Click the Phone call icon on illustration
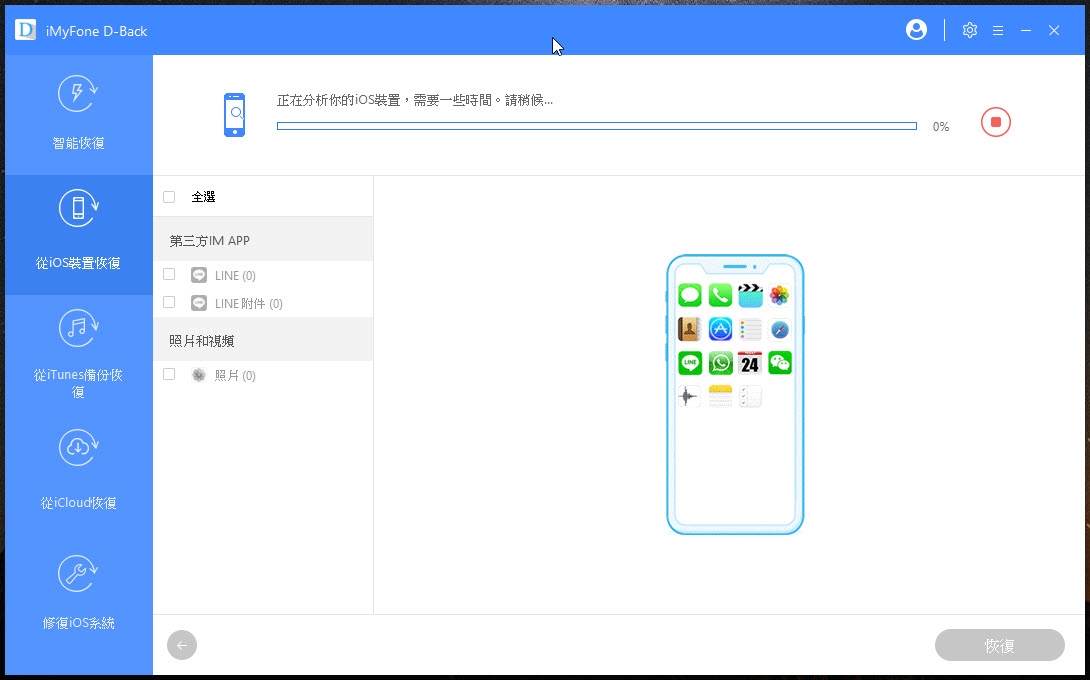The image size is (1090, 680). pos(720,295)
